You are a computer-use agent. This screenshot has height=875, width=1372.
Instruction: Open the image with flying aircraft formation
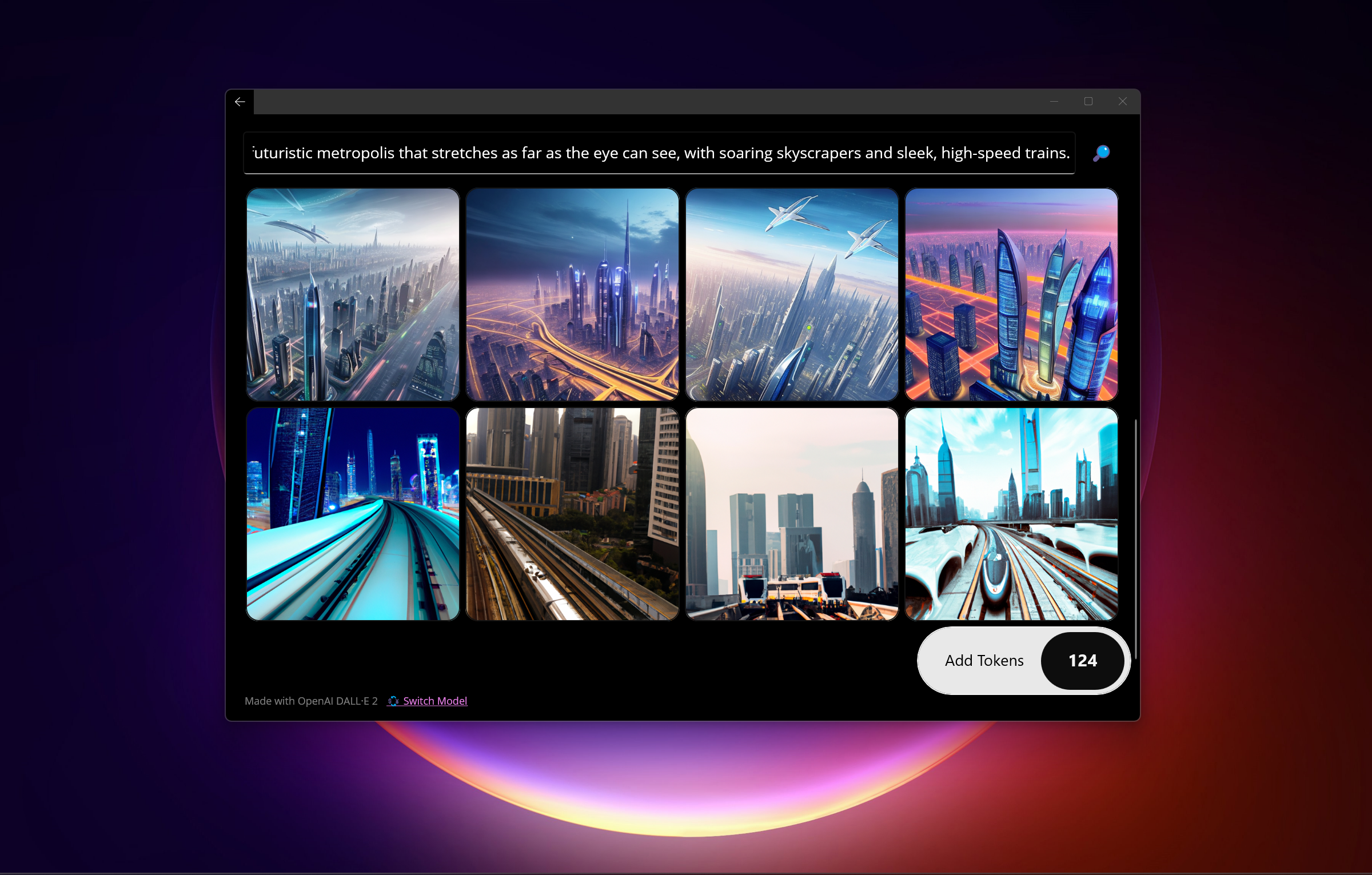pos(792,294)
